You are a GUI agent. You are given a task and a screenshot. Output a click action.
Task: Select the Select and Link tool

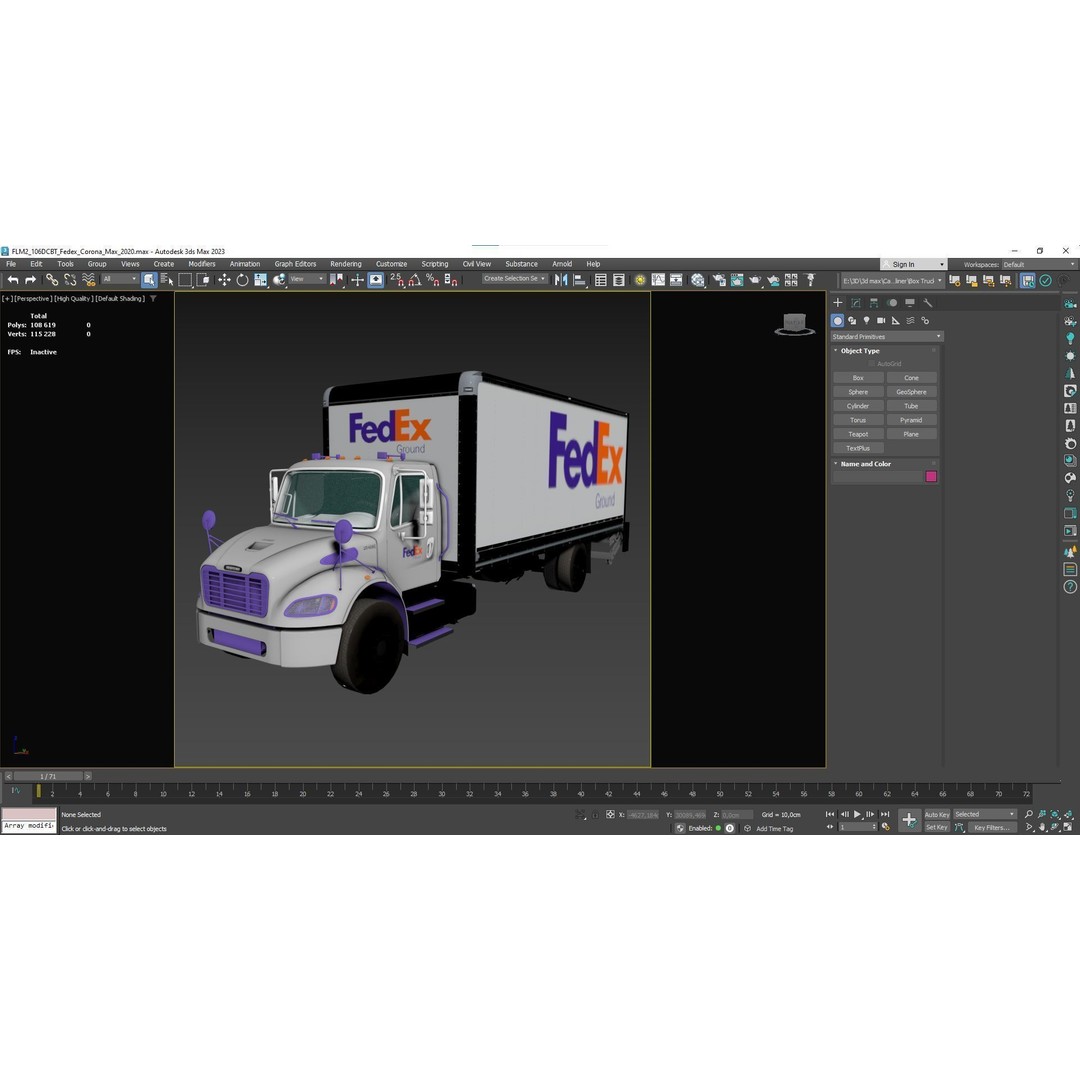52,280
